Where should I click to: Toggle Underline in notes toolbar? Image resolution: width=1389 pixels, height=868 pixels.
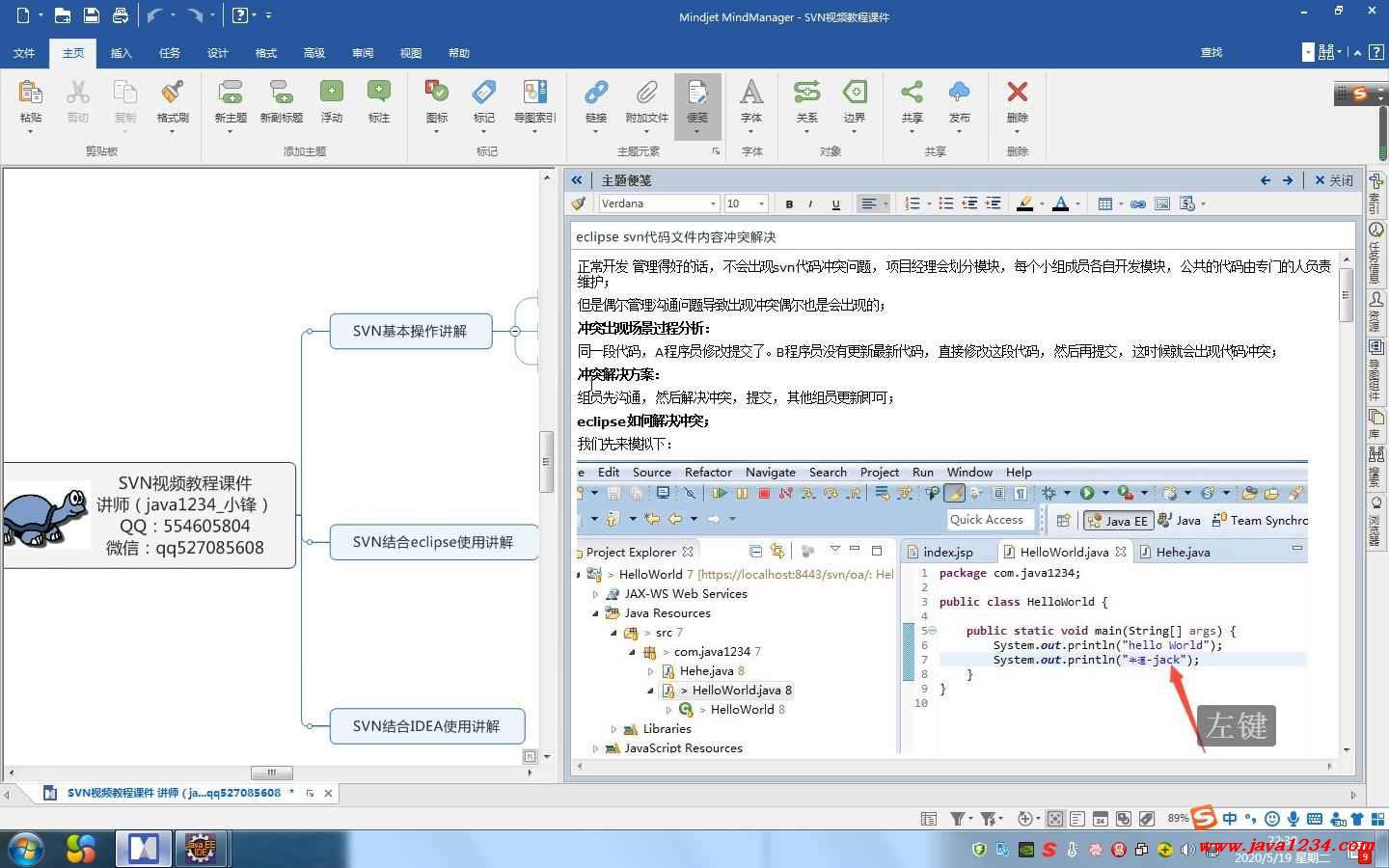(835, 203)
